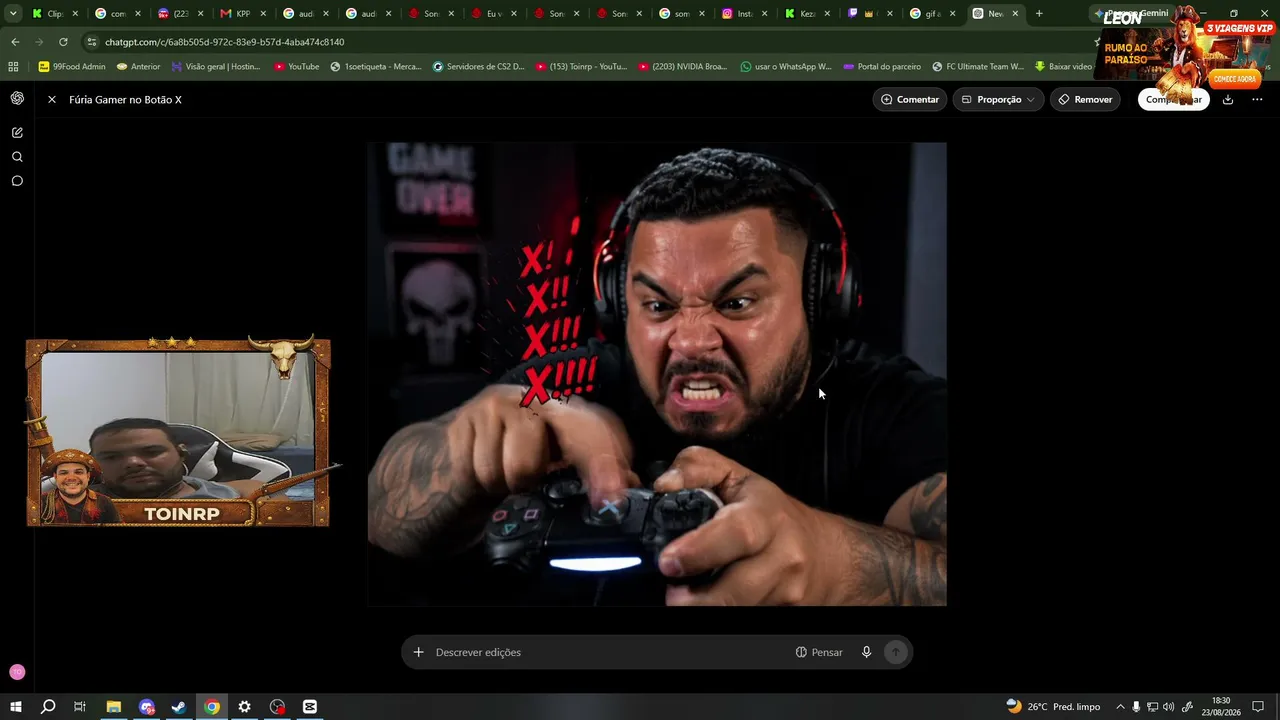This screenshot has height=720, width=1280.
Task: Open the notification center icon
Action: point(1258,707)
